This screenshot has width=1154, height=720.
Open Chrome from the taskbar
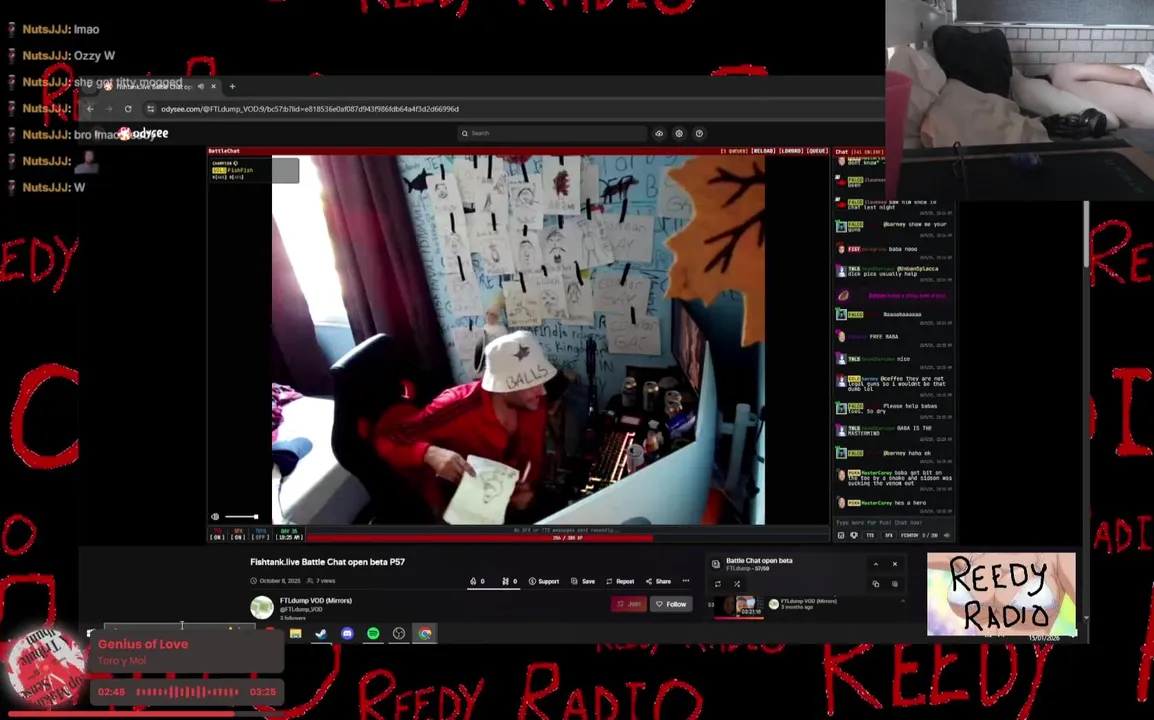pos(425,633)
